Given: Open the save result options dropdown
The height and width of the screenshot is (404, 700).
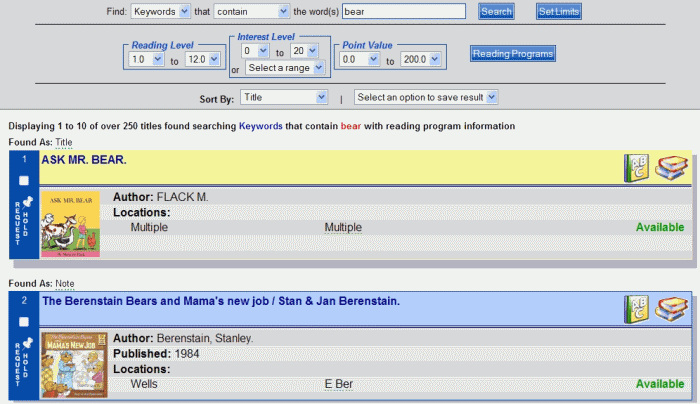Looking at the screenshot, I should 426,97.
